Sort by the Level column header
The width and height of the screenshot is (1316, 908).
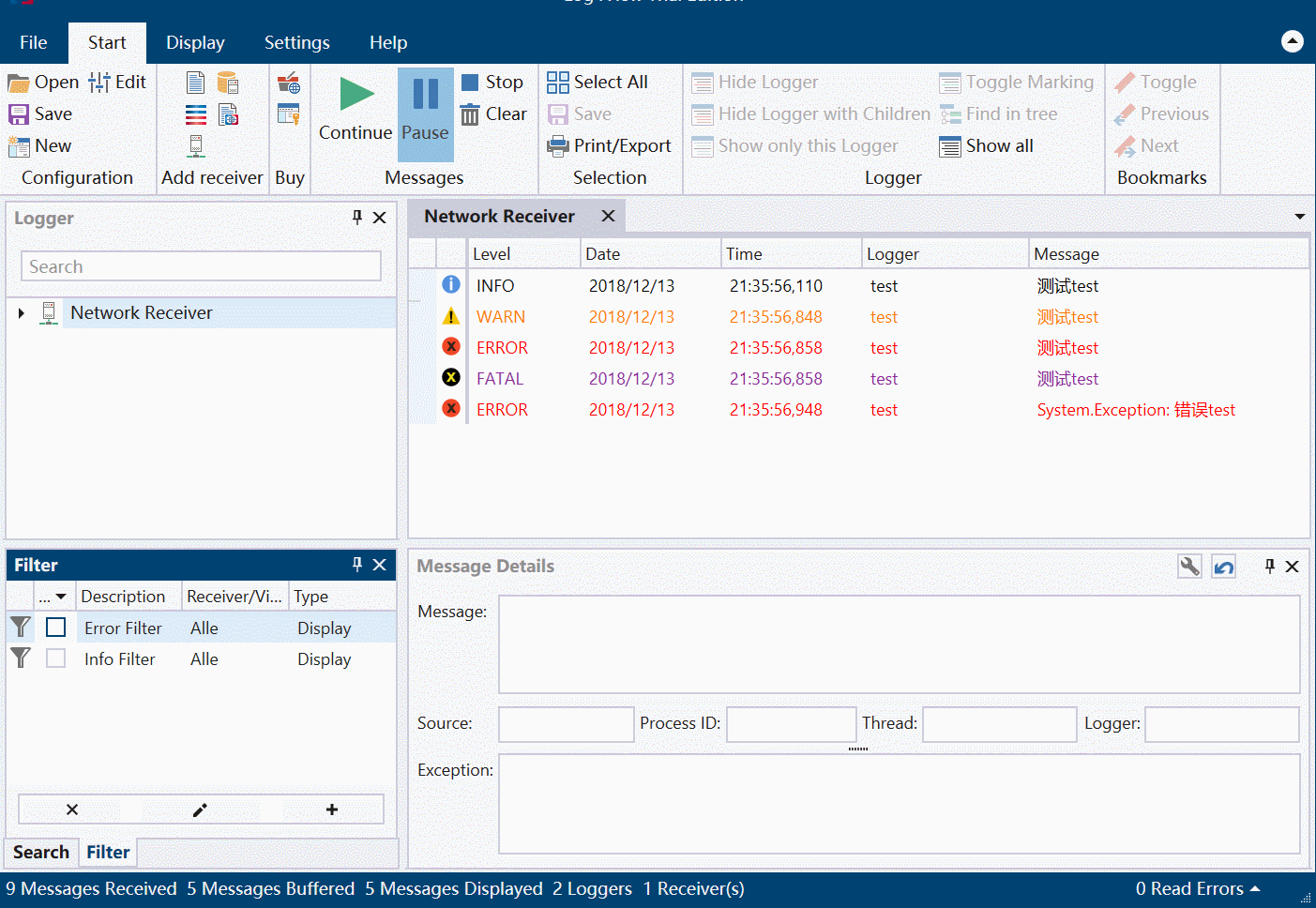[522, 254]
